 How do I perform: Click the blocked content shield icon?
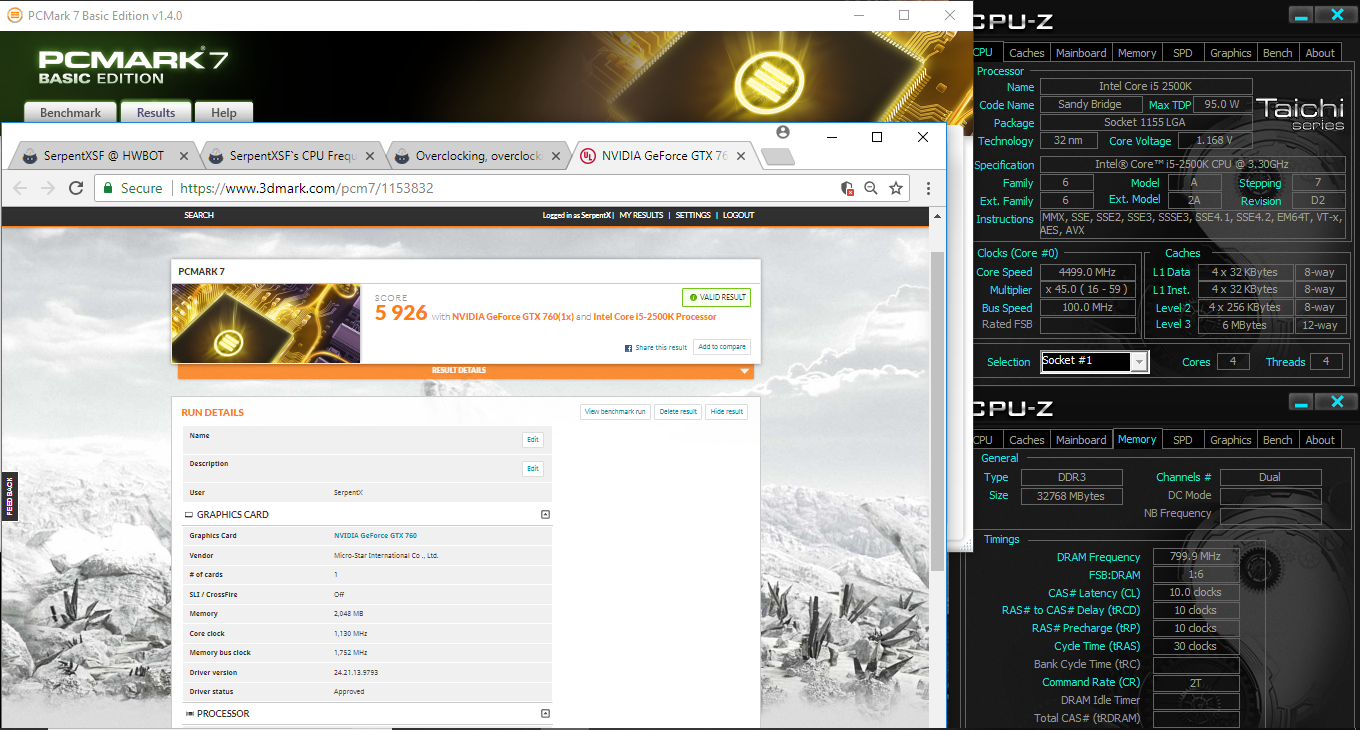[x=847, y=188]
